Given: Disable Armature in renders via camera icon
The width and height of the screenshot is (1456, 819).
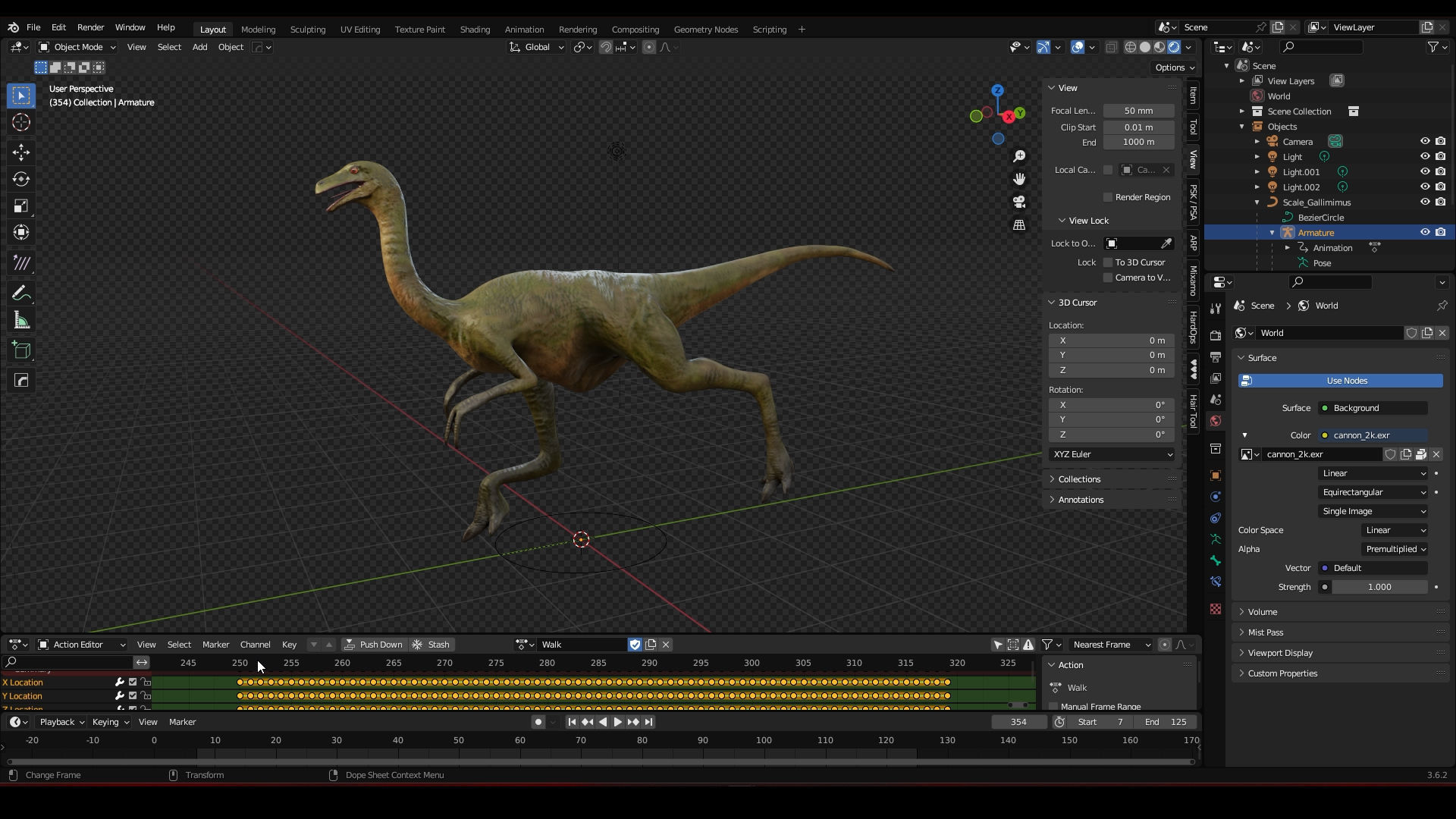Looking at the screenshot, I should (x=1440, y=233).
